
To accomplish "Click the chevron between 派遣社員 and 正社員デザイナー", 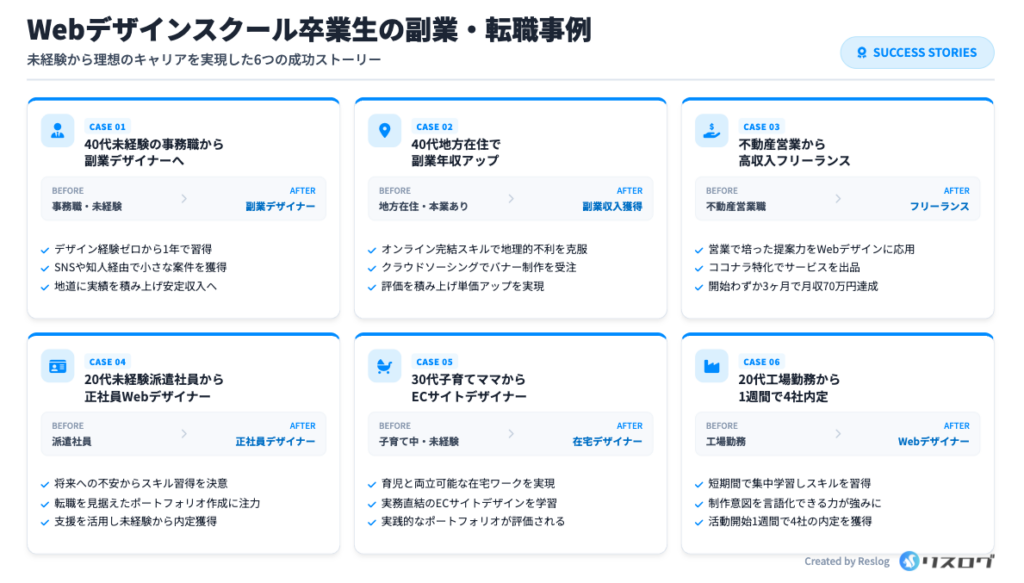I will tap(184, 434).
